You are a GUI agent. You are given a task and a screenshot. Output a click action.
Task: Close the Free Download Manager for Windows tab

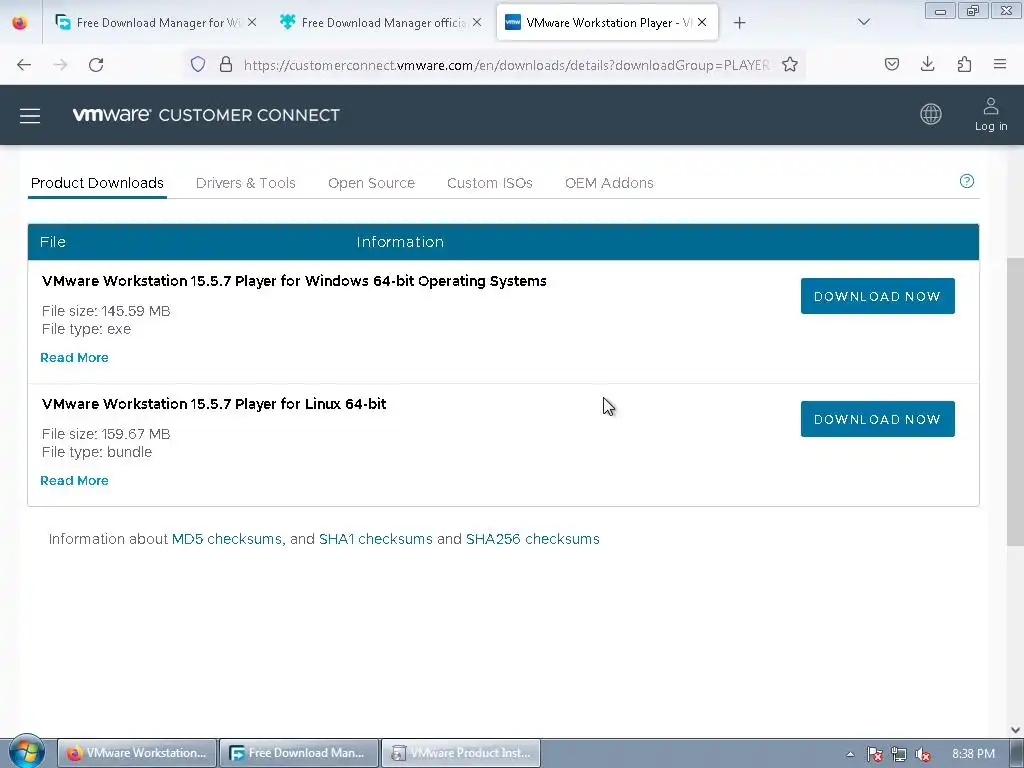click(x=252, y=22)
